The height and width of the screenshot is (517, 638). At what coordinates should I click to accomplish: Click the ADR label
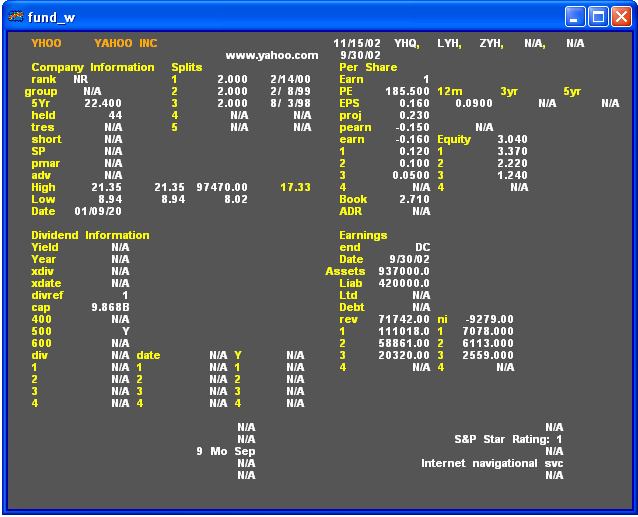pos(350,212)
